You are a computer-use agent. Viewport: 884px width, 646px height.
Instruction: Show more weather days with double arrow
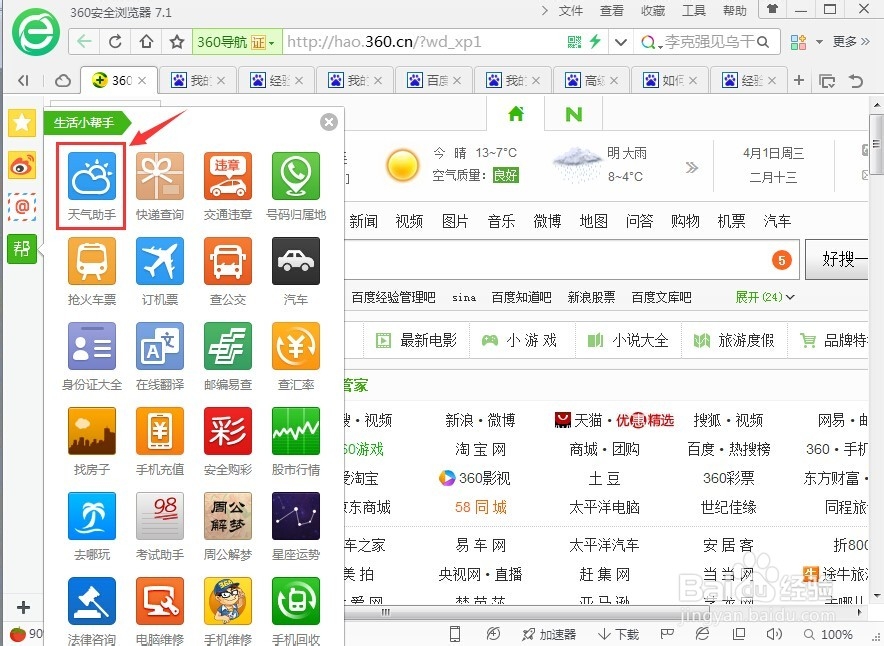tap(692, 167)
